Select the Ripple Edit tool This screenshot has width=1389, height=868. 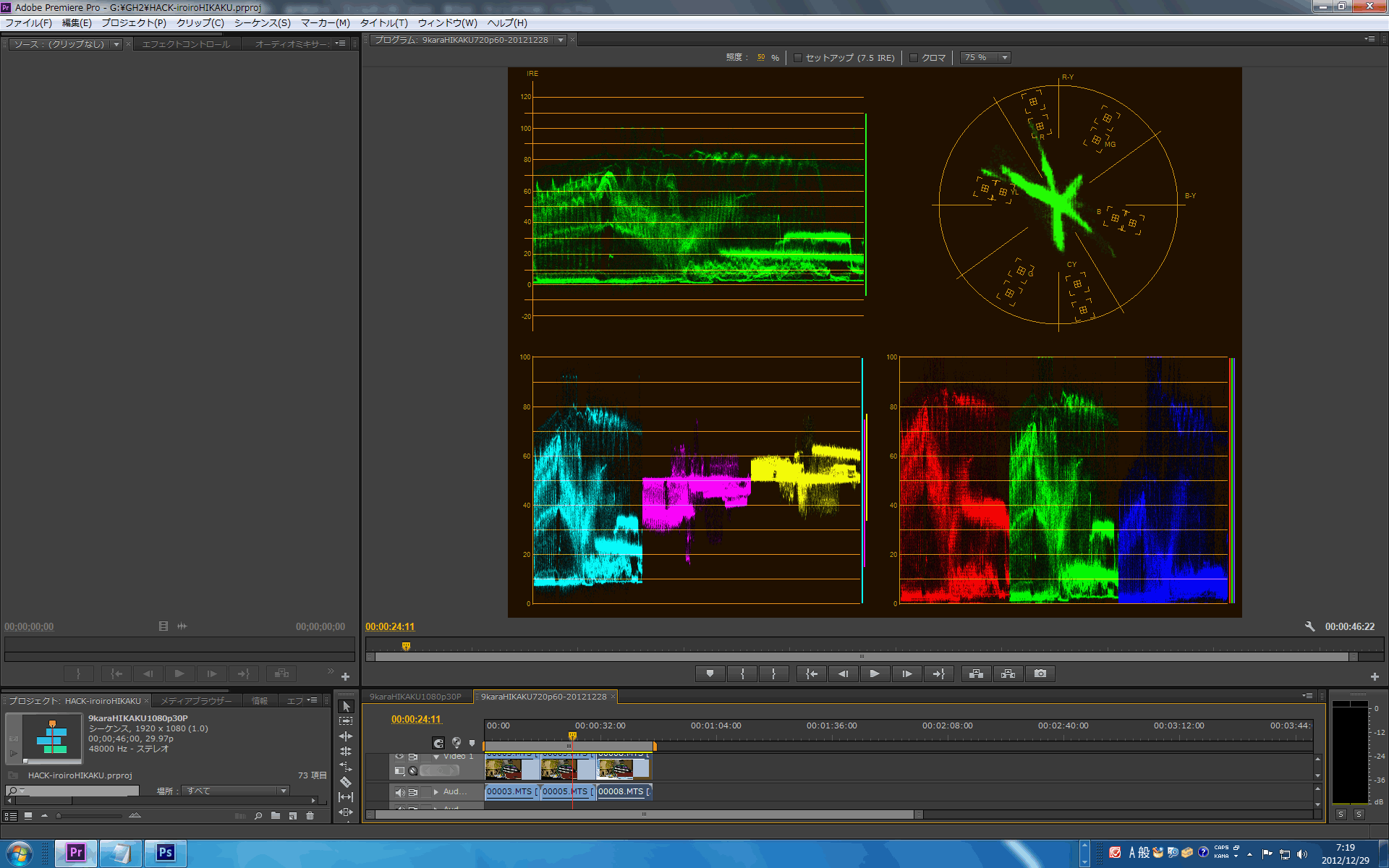pyautogui.click(x=346, y=736)
